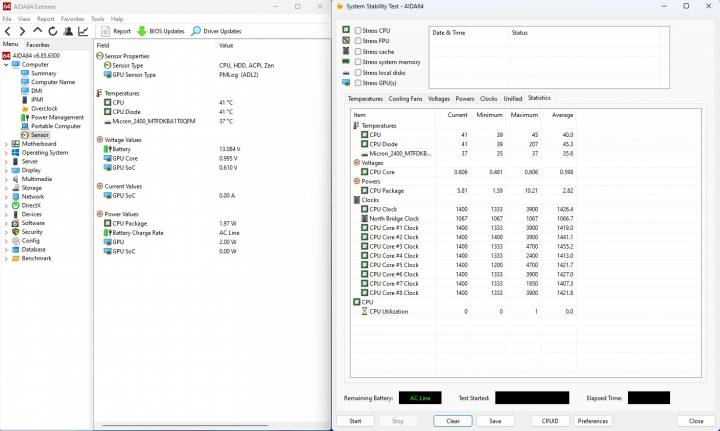
Task: Click the Maximum column header
Action: click(x=524, y=115)
